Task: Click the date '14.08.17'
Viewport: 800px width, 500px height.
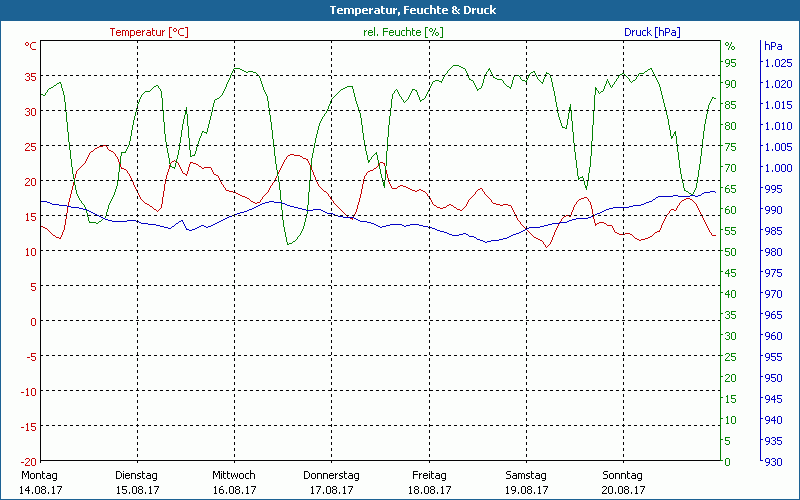Action: [x=40, y=490]
